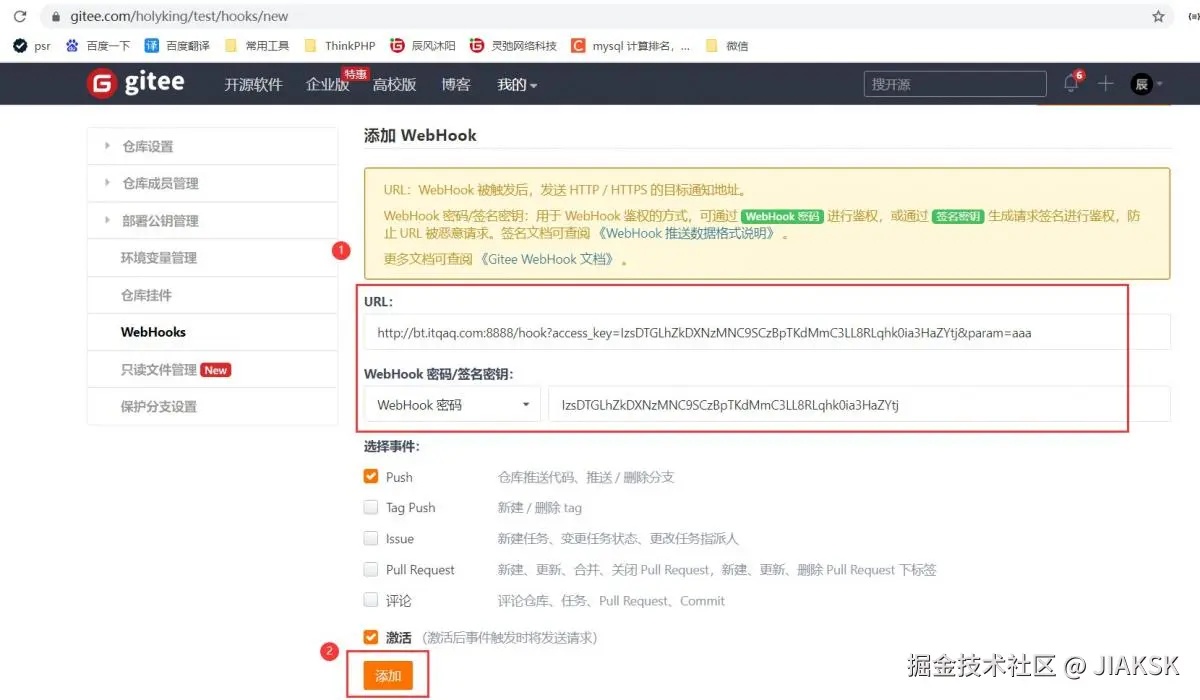Expand the 仓库设置 sidebar section
The height and width of the screenshot is (700, 1200).
click(x=212, y=146)
